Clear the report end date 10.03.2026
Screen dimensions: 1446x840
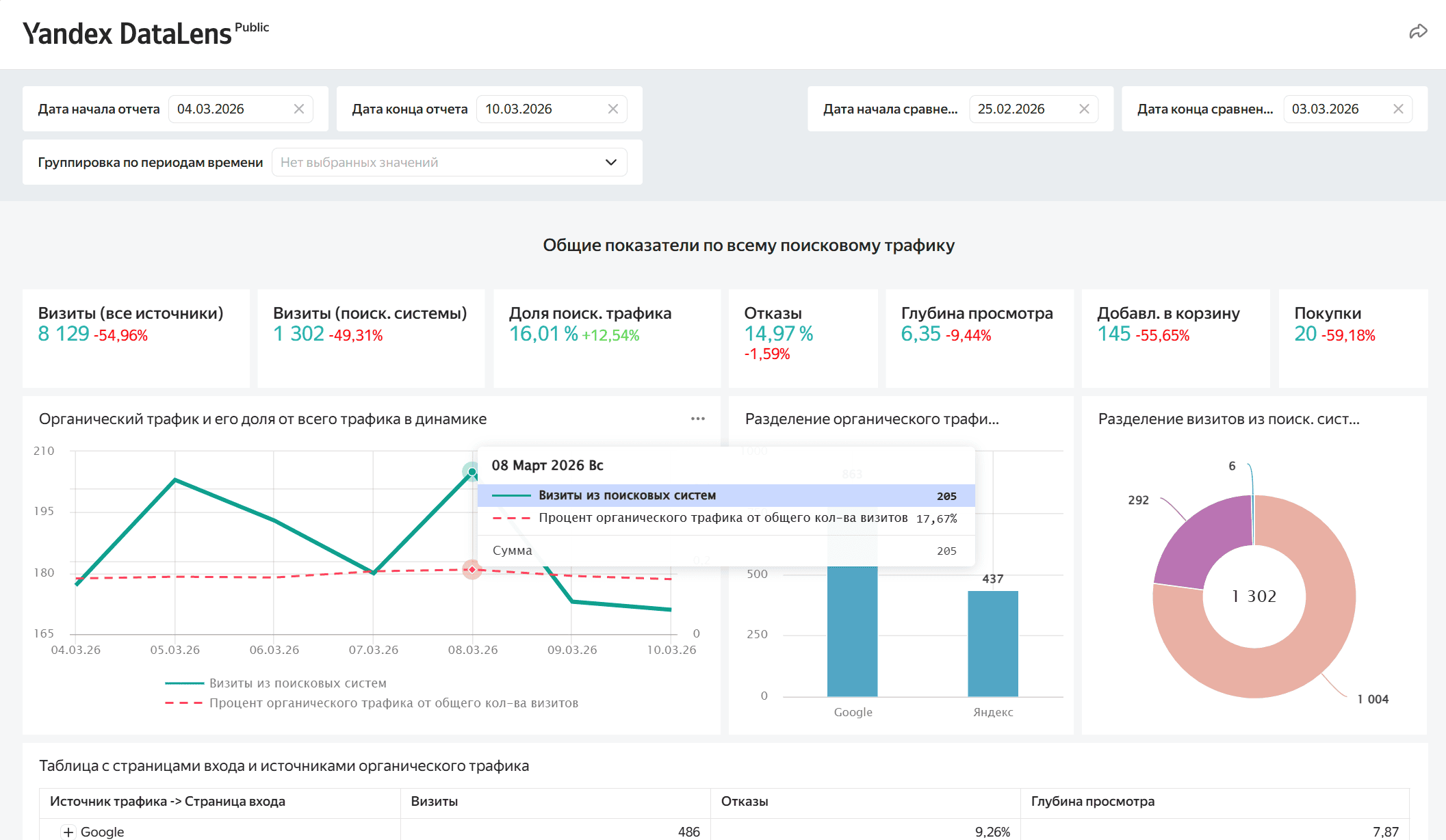click(612, 109)
